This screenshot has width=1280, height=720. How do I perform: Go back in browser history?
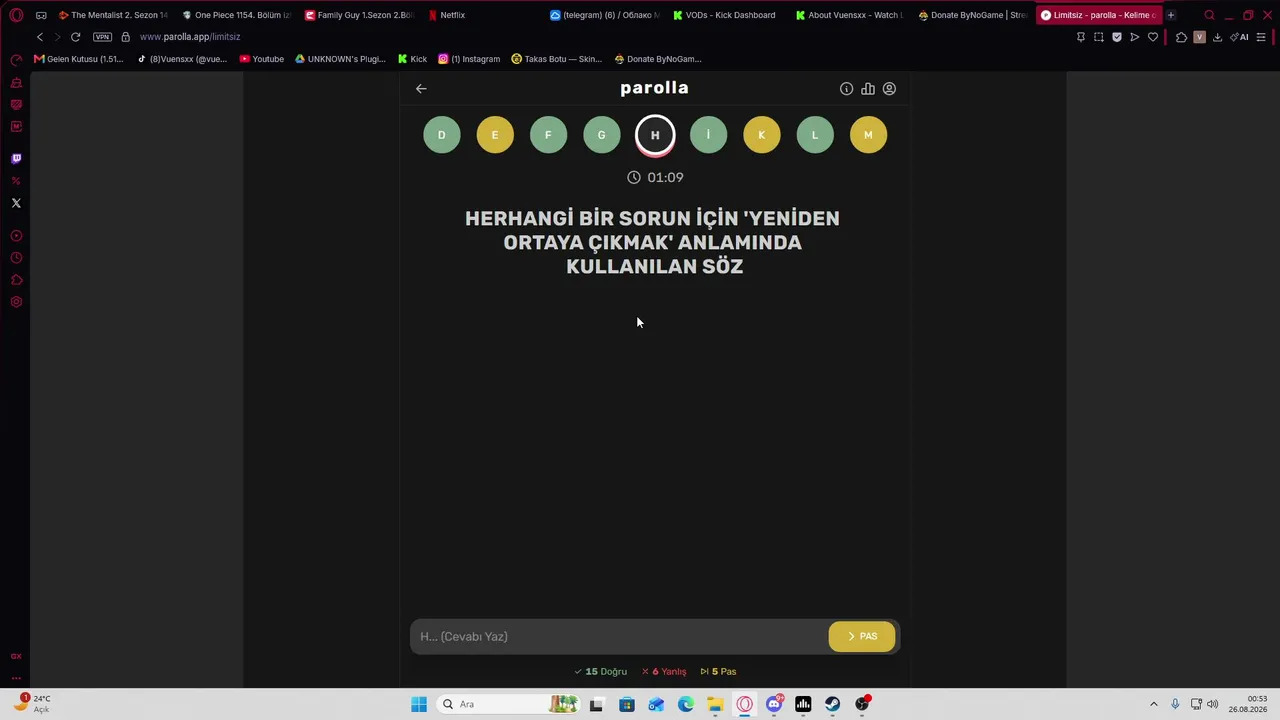click(40, 37)
